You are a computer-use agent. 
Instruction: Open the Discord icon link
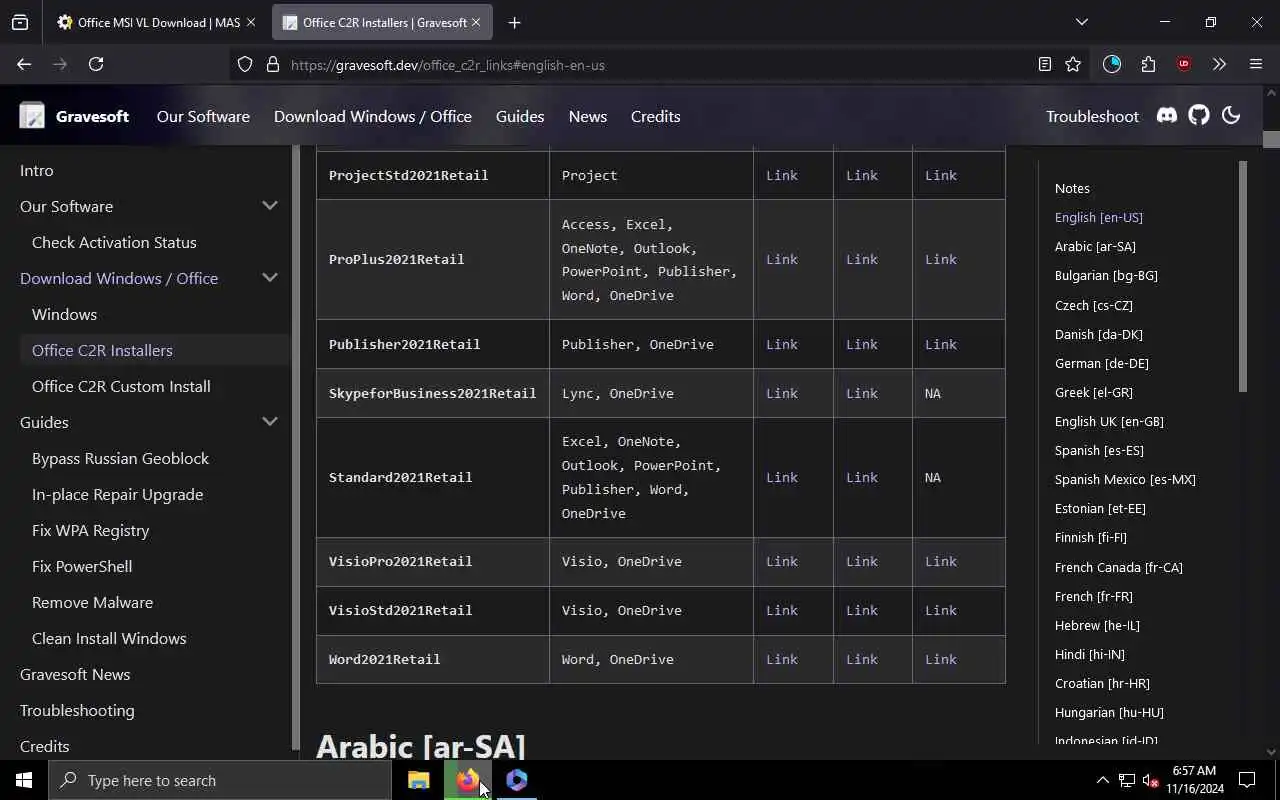1167,116
